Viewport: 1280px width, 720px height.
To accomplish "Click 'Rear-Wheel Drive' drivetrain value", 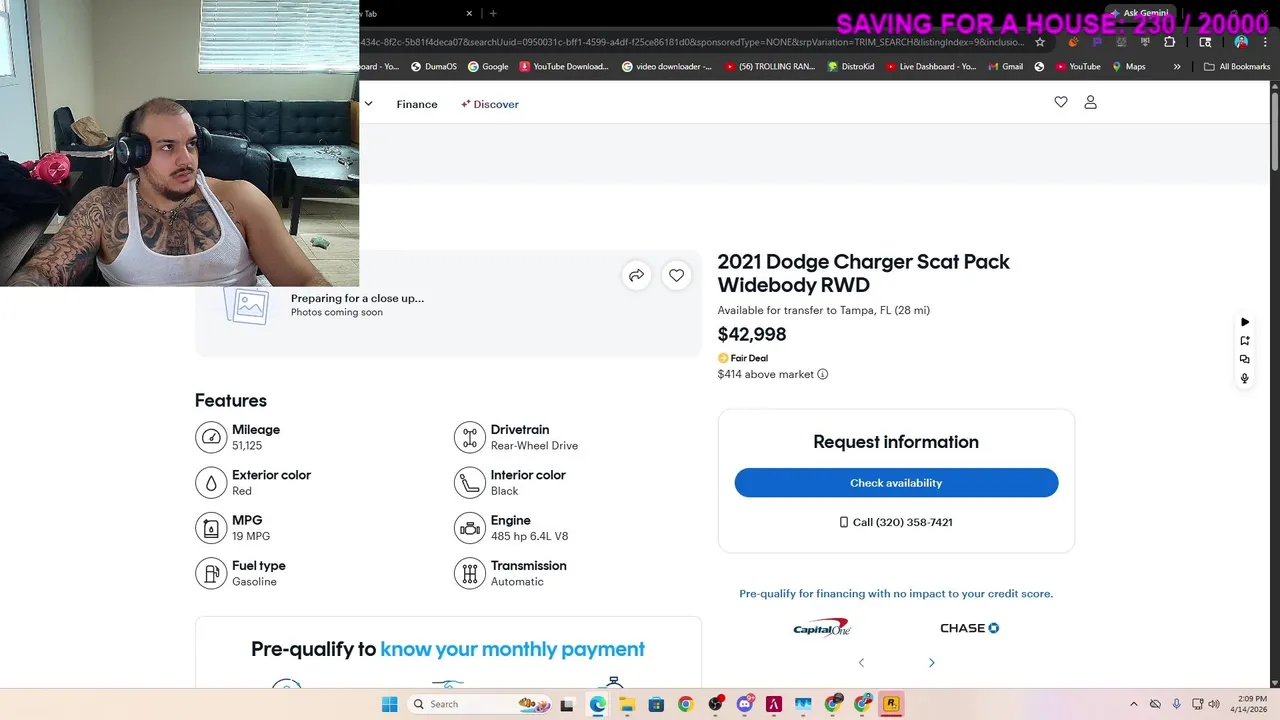I will click(534, 446).
